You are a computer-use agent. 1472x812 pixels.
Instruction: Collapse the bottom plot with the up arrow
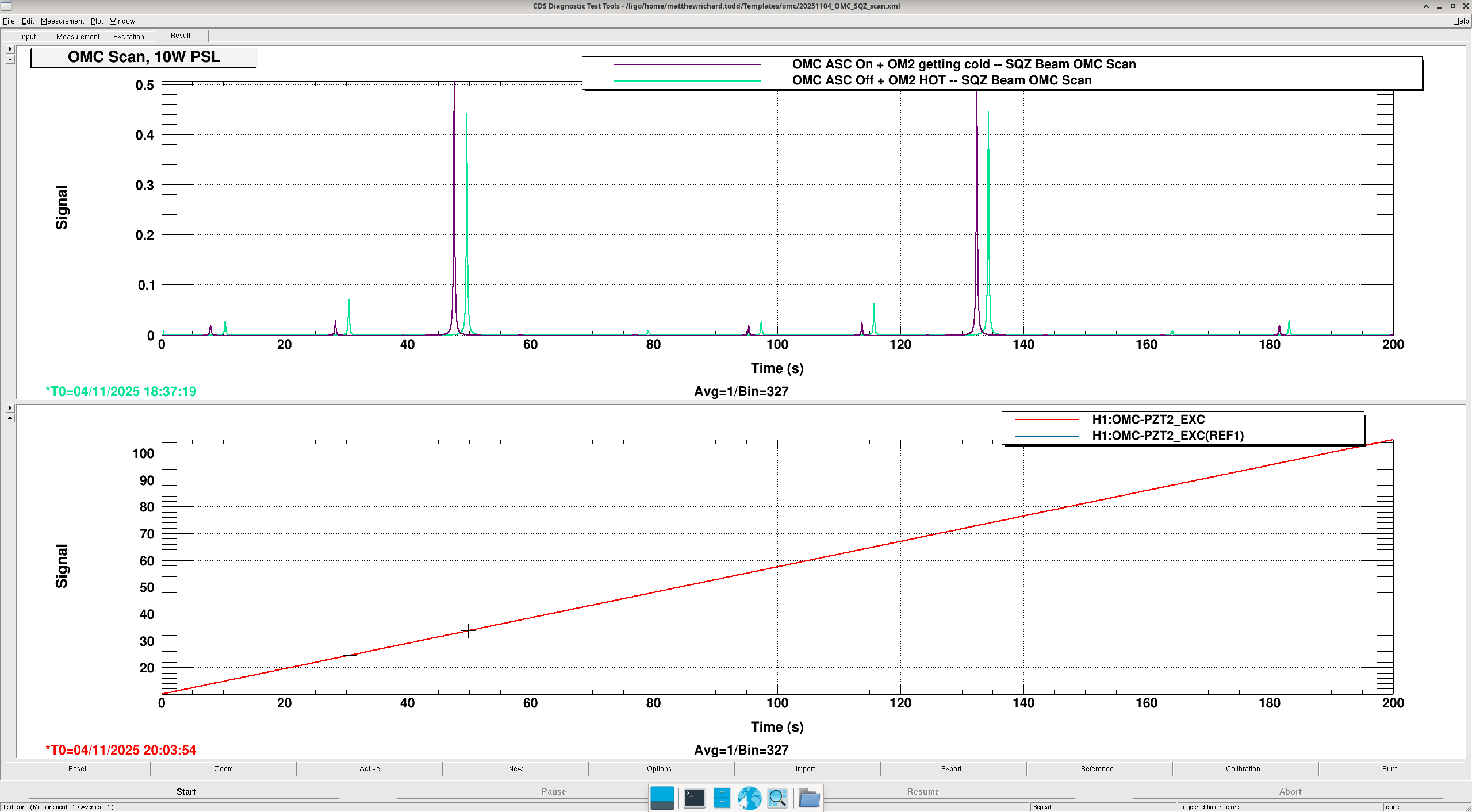click(10, 418)
